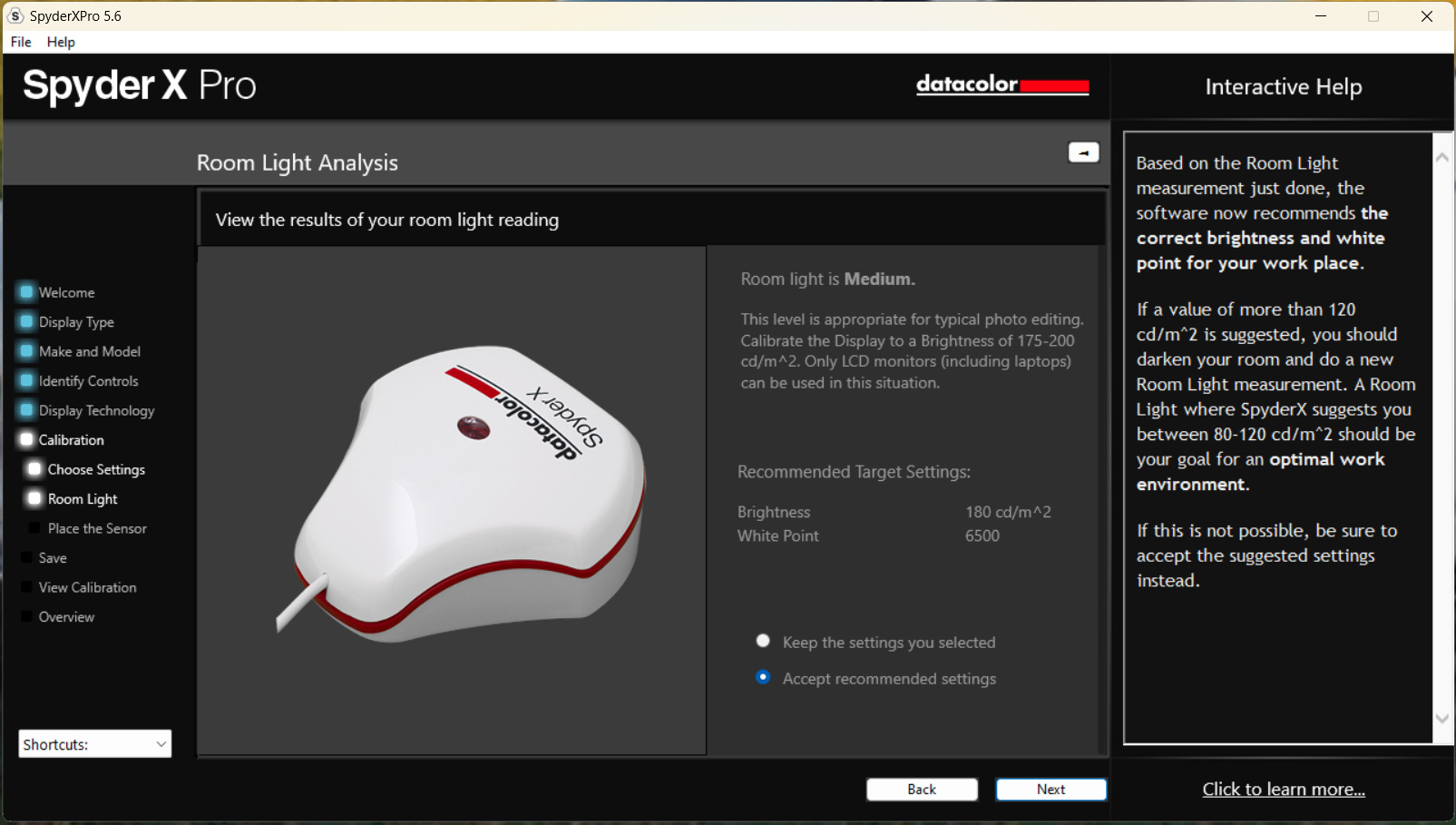
Task: Open the Shortcuts dropdown
Action: pyautogui.click(x=94, y=744)
